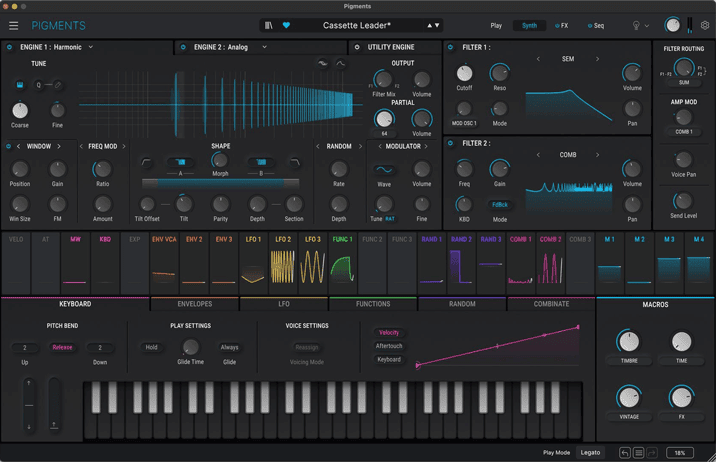The image size is (716, 462).
Task: Expand the Engine 1 Harmonic type dropdown
Action: 91,47
